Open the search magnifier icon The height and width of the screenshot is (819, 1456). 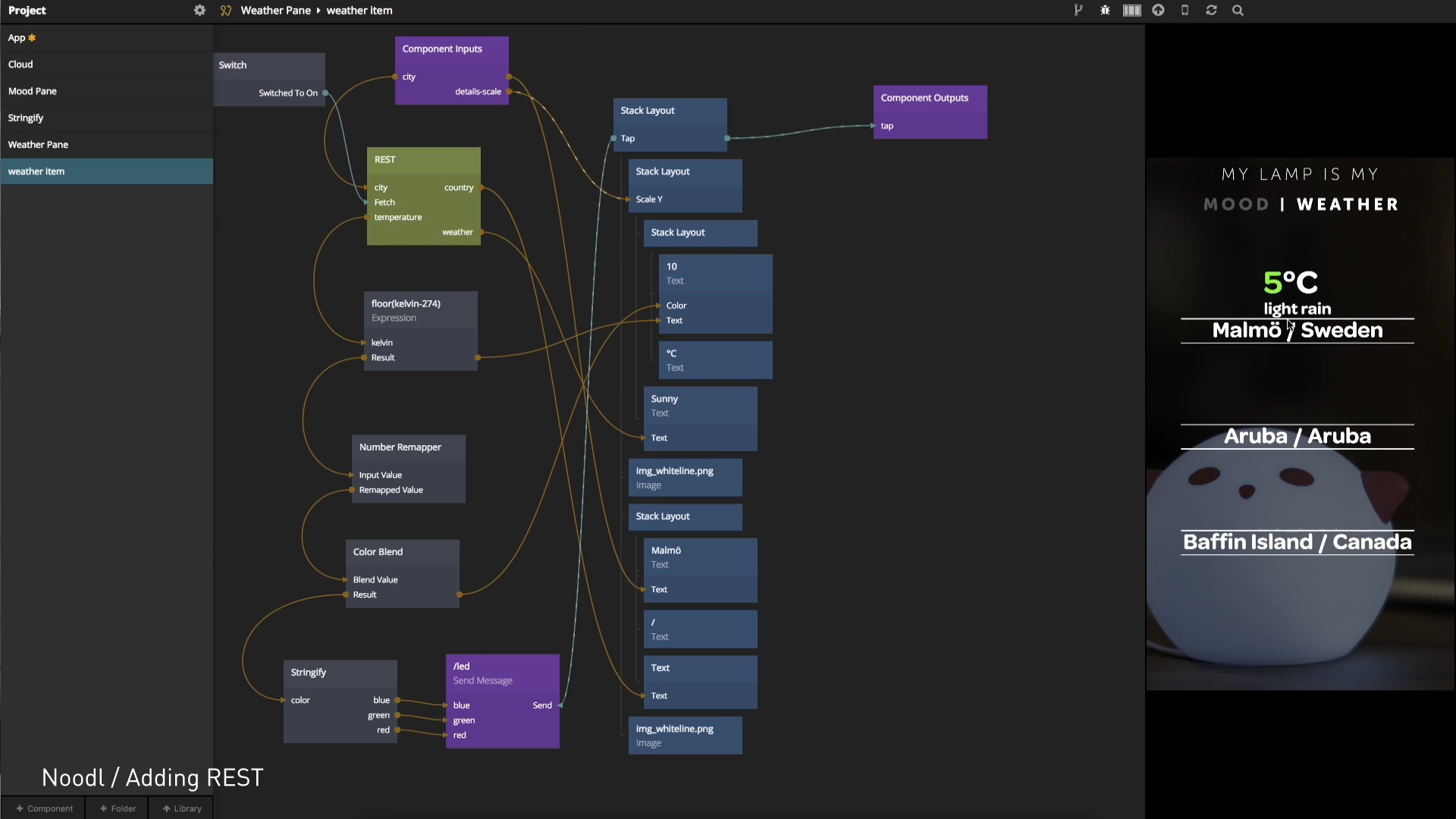click(x=1238, y=11)
